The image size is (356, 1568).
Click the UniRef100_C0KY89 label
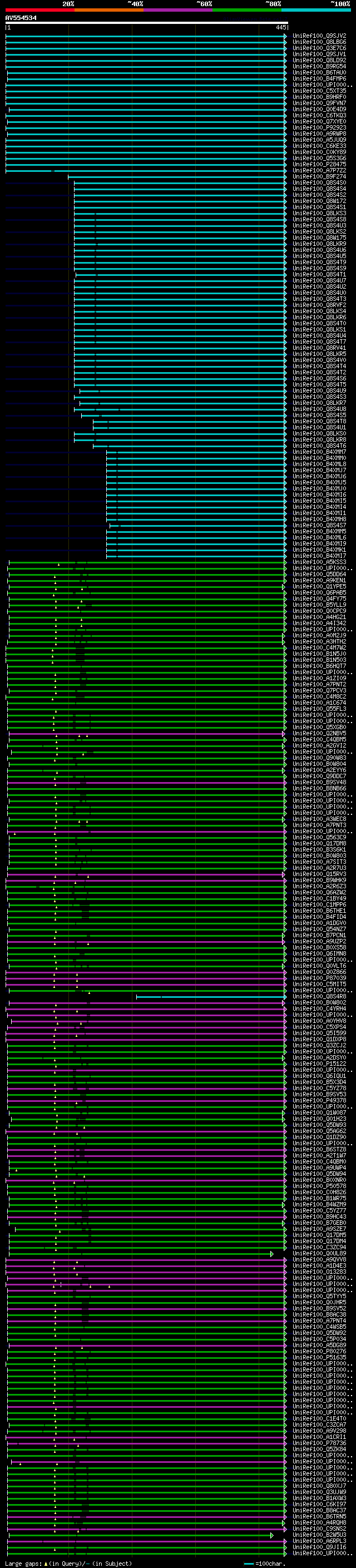[x=319, y=152]
